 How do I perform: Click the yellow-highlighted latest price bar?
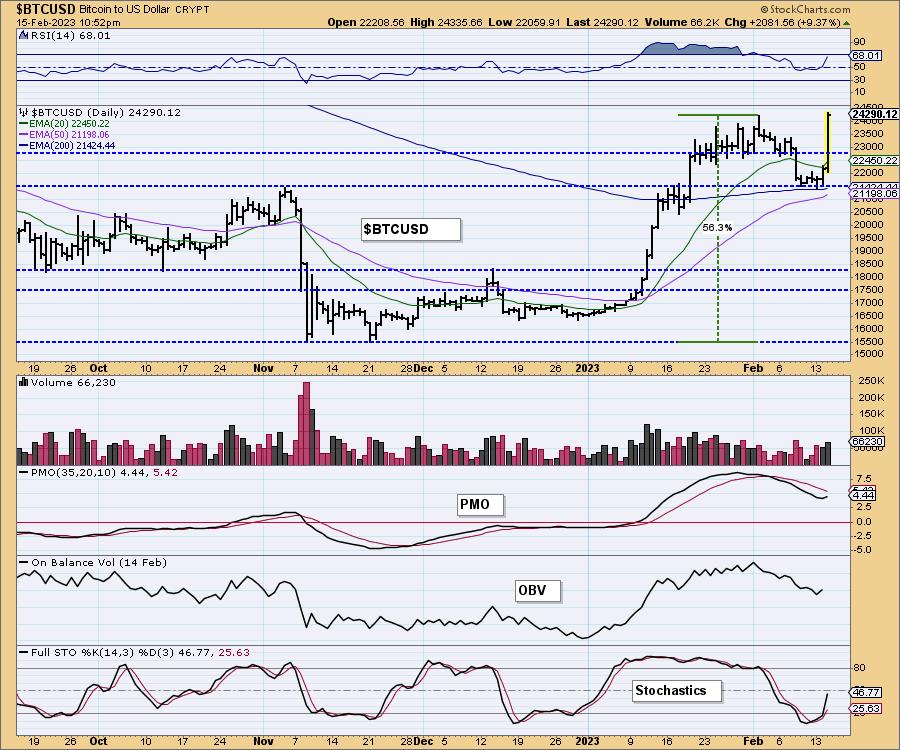828,142
